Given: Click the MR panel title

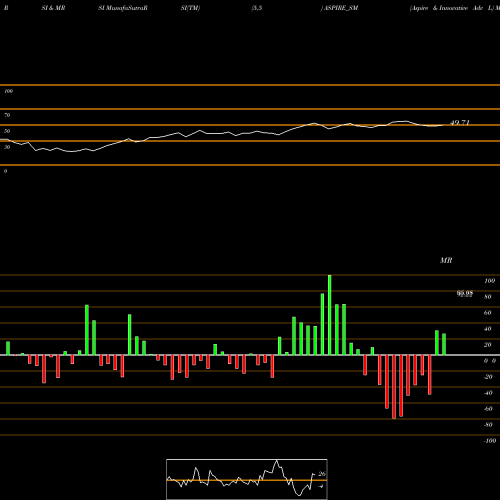Looking at the screenshot, I should coord(446,260).
